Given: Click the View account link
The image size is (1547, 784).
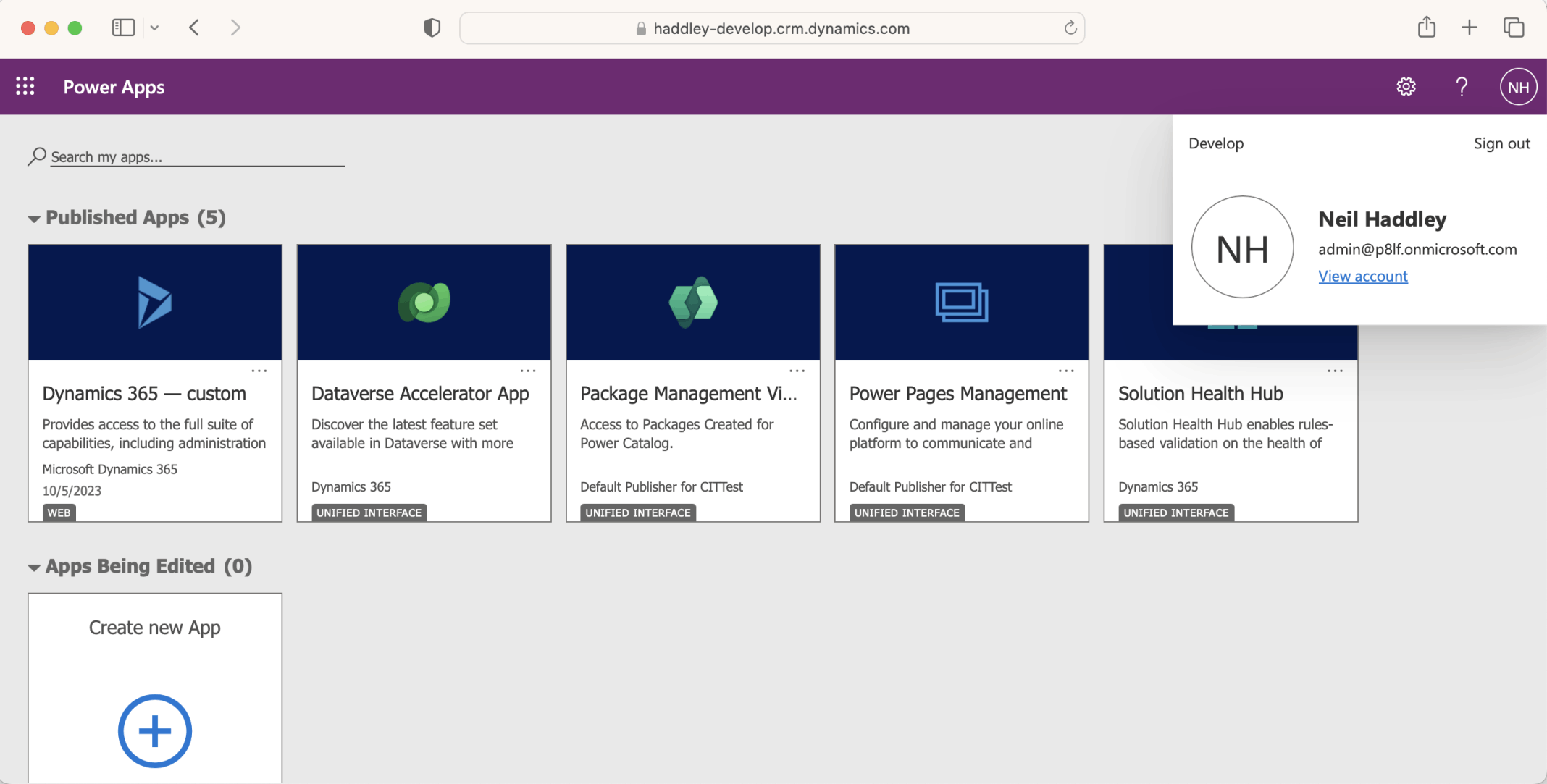Looking at the screenshot, I should (x=1362, y=276).
